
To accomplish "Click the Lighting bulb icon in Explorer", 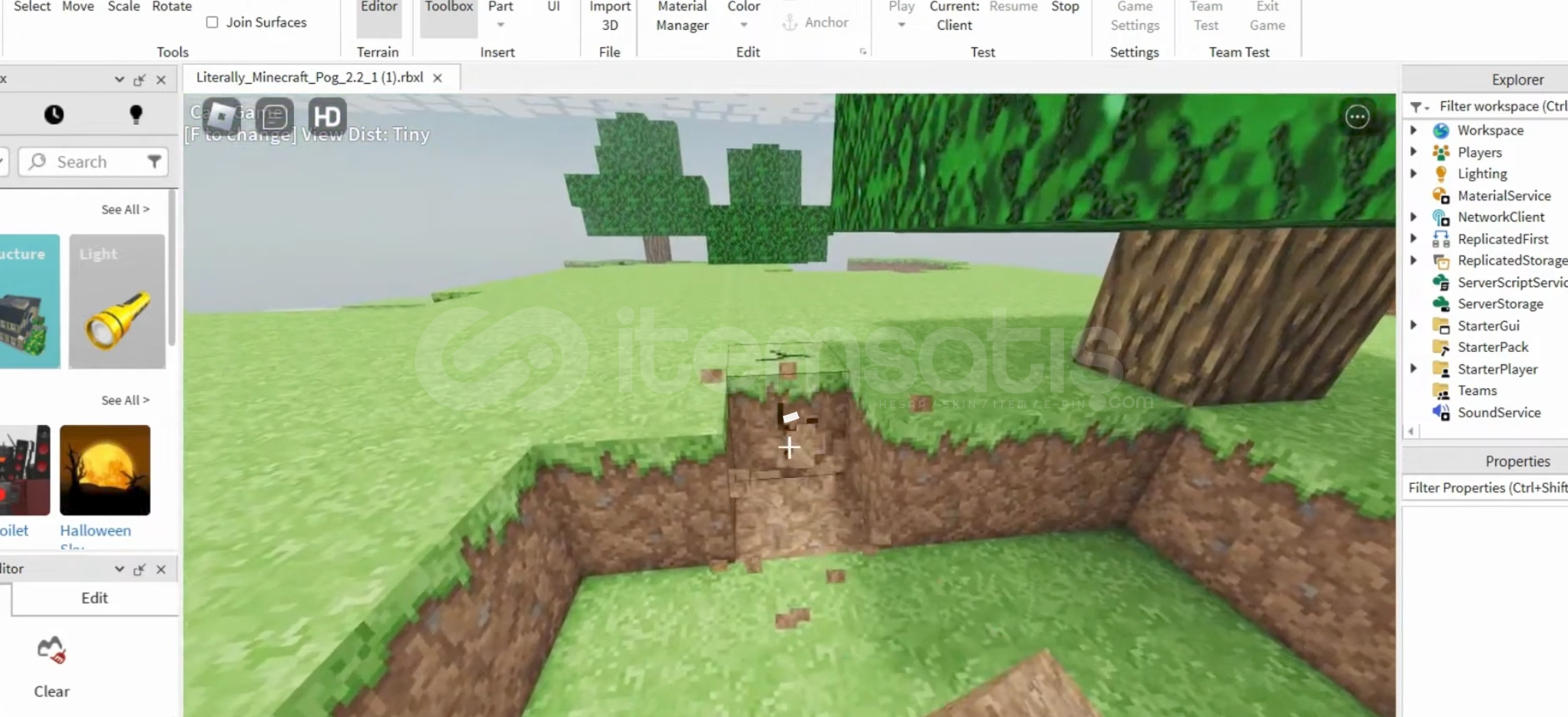I will tap(1441, 174).
